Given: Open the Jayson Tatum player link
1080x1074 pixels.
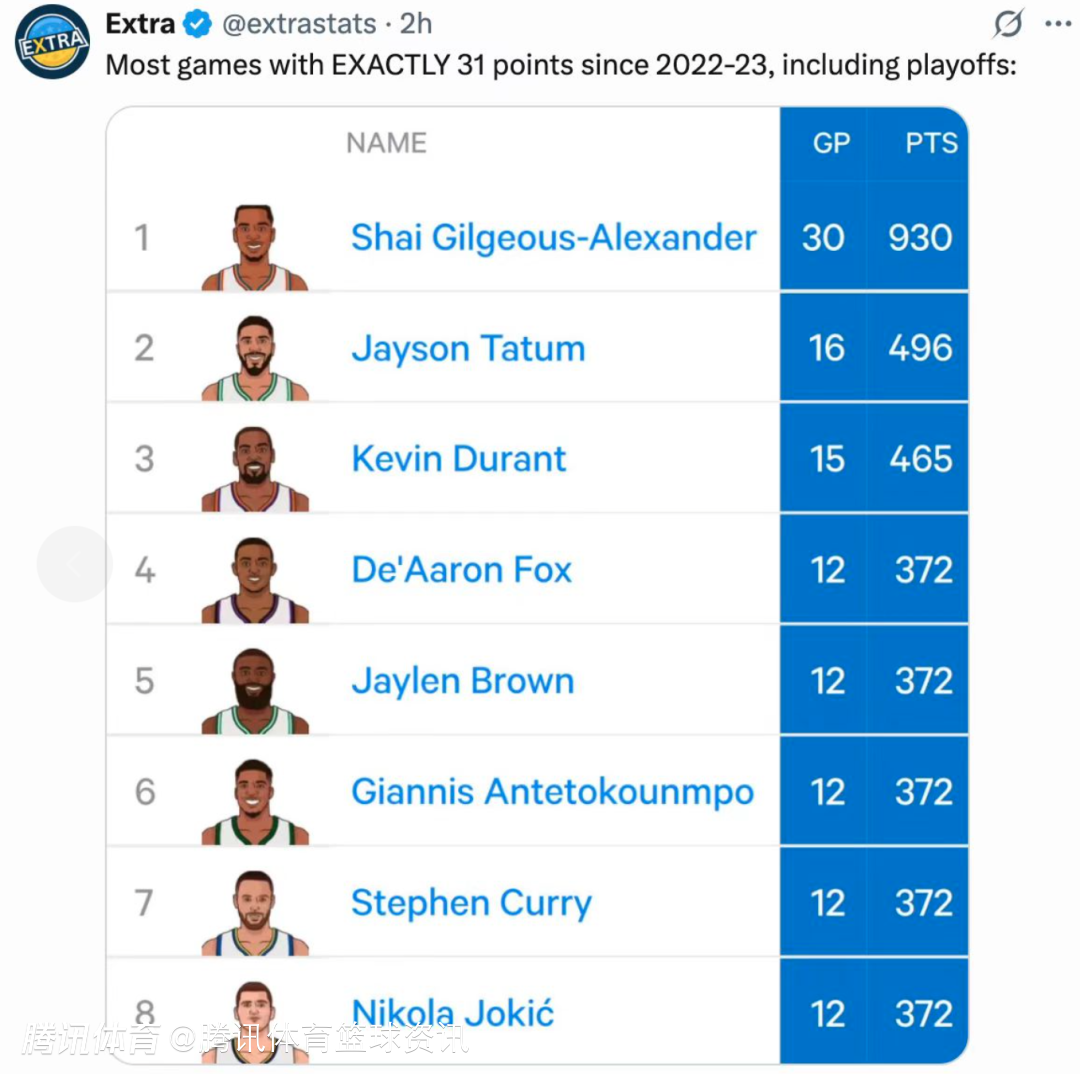Looking at the screenshot, I should (x=468, y=349).
